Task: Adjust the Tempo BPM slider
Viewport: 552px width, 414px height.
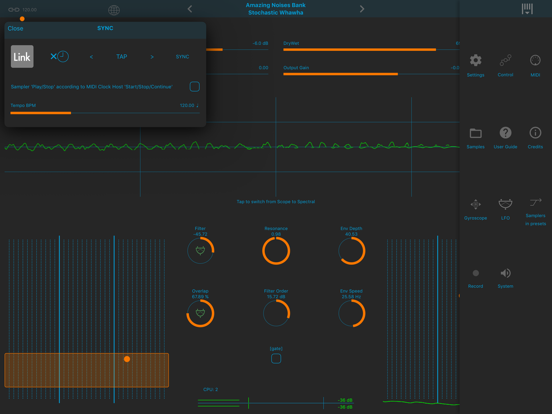Action: (105, 113)
